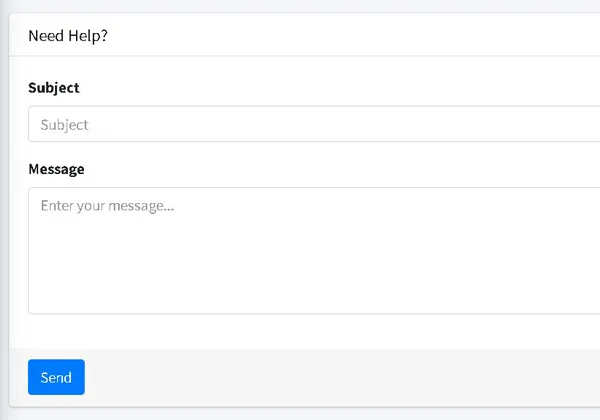The image size is (600, 420).
Task: Click the bold Subject label
Action: [54, 88]
